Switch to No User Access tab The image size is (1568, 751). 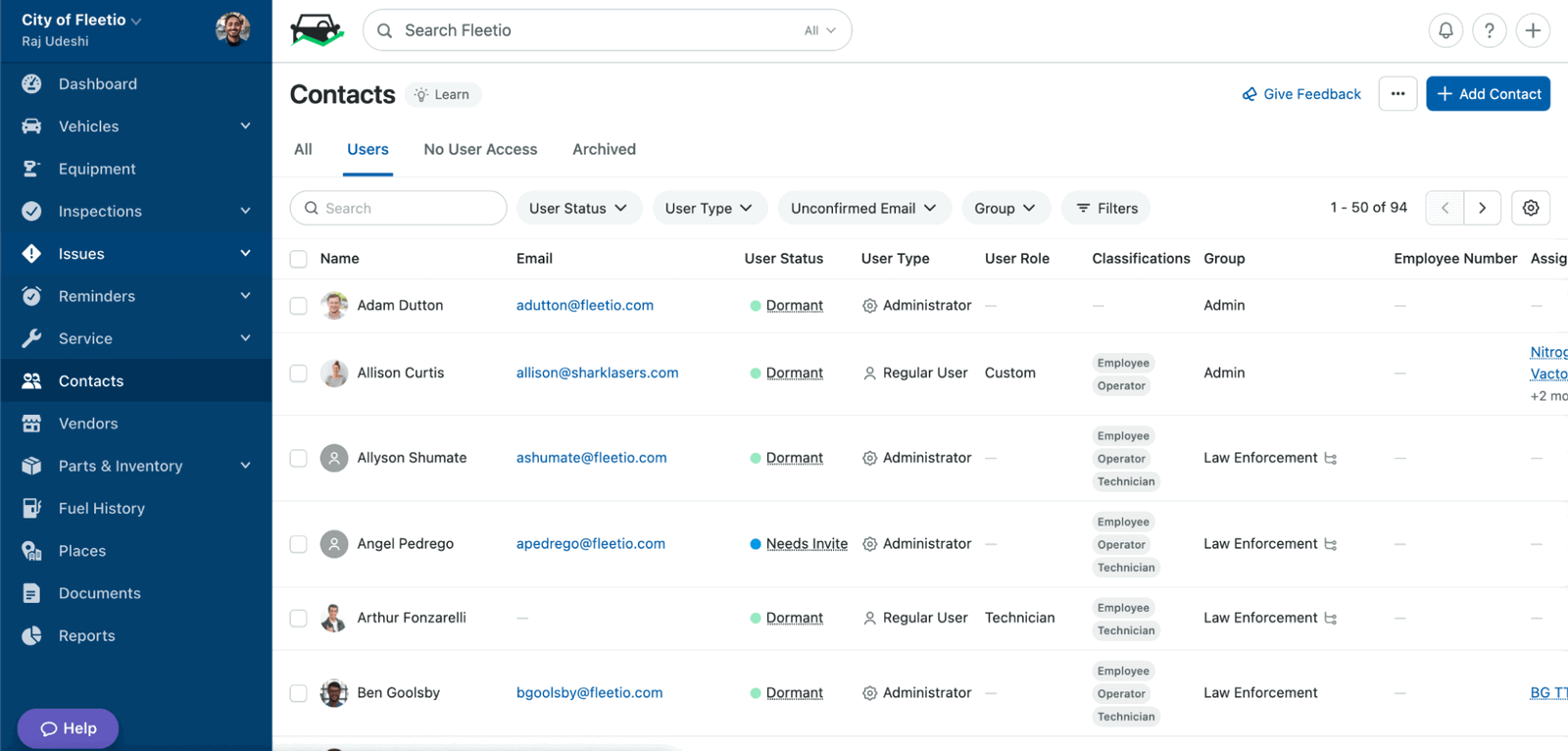pos(480,149)
